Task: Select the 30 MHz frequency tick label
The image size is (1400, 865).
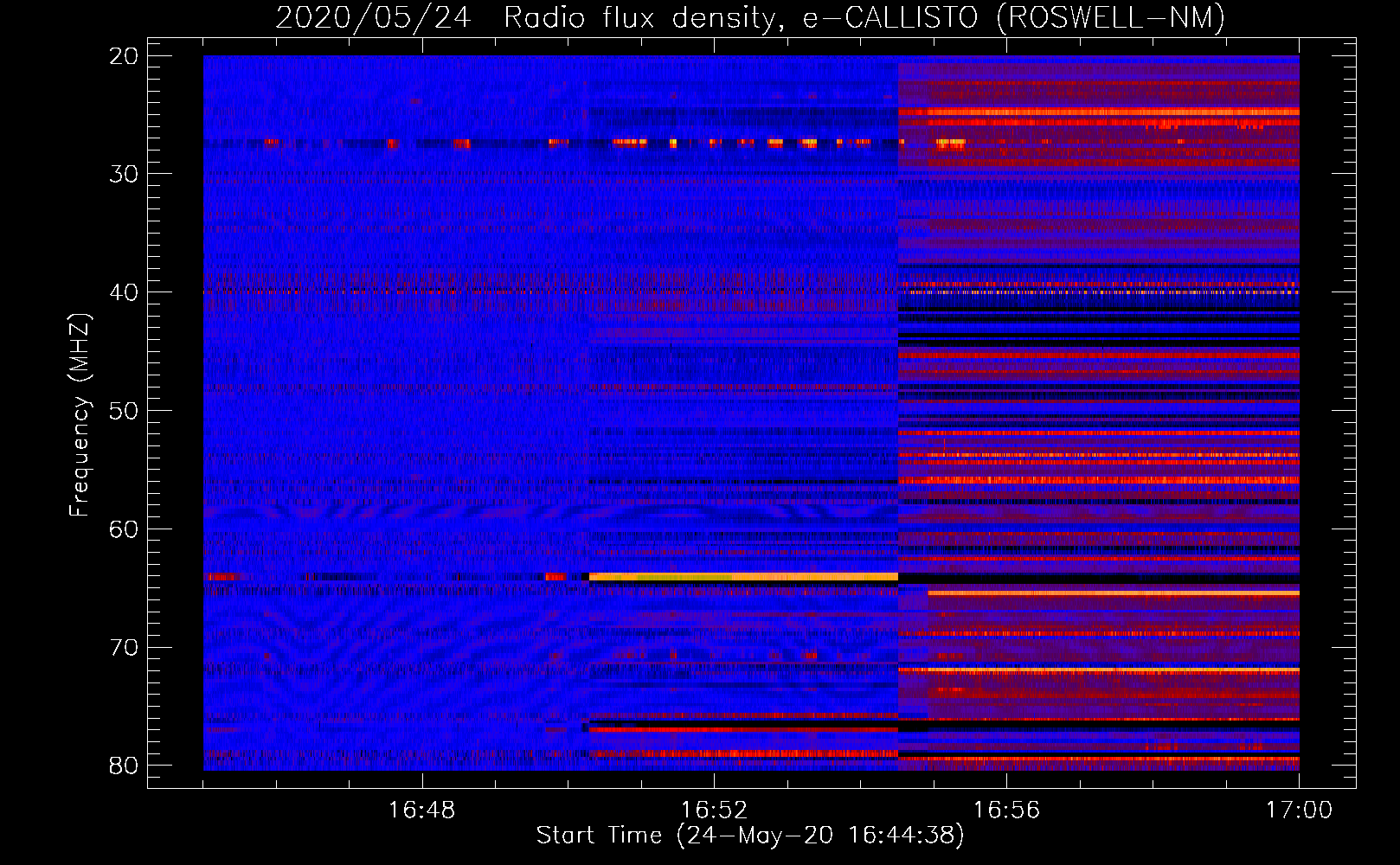Action: click(125, 174)
